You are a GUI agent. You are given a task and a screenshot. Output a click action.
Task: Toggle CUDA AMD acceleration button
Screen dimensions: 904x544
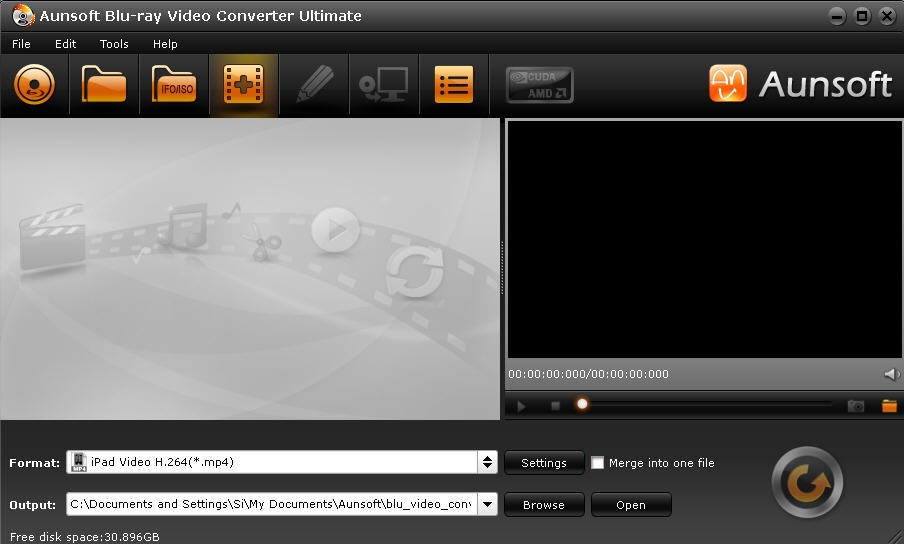coord(540,85)
